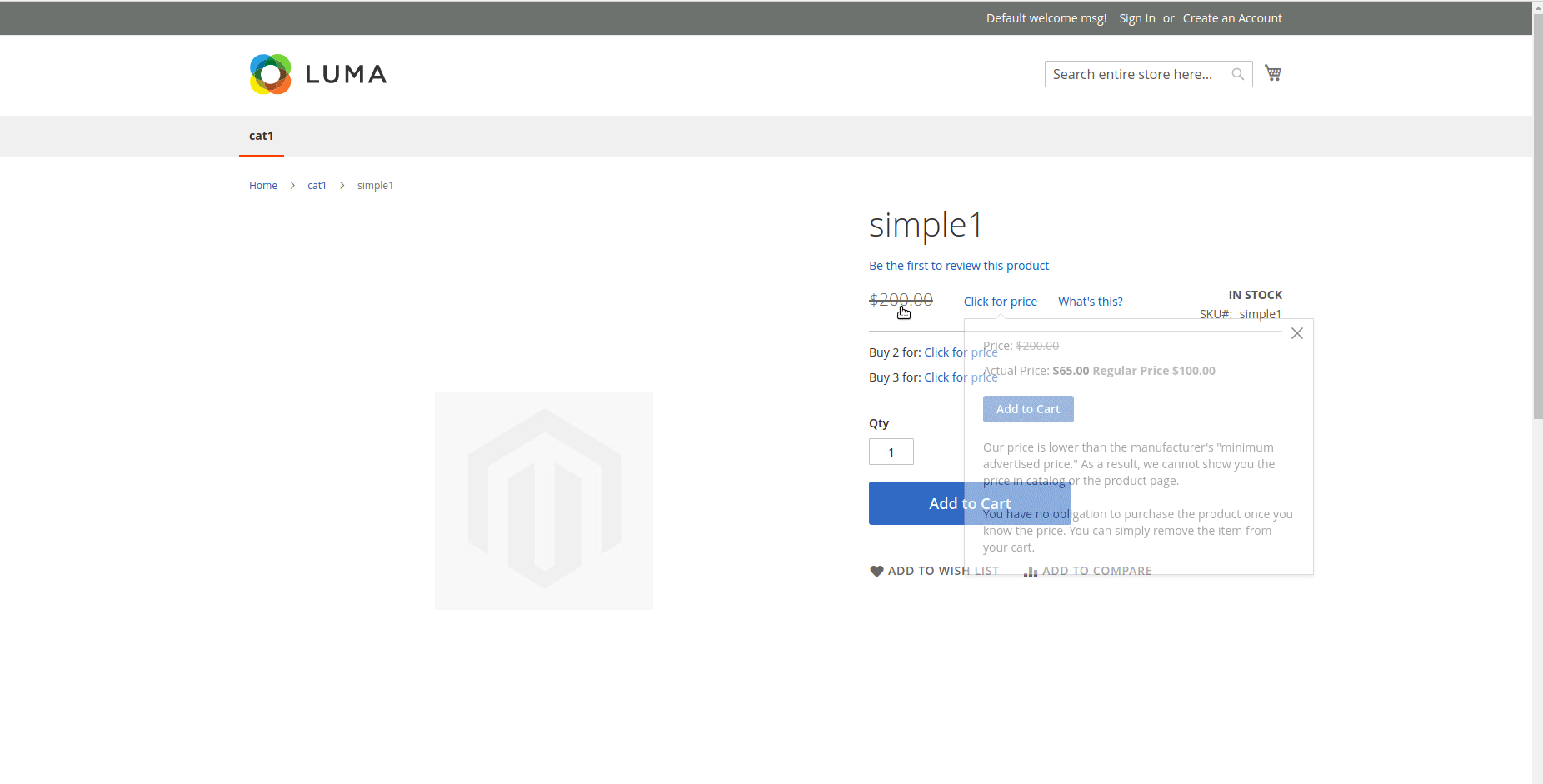The height and width of the screenshot is (784, 1543).
Task: Open the cat1 navigation menu item
Action: [x=262, y=136]
